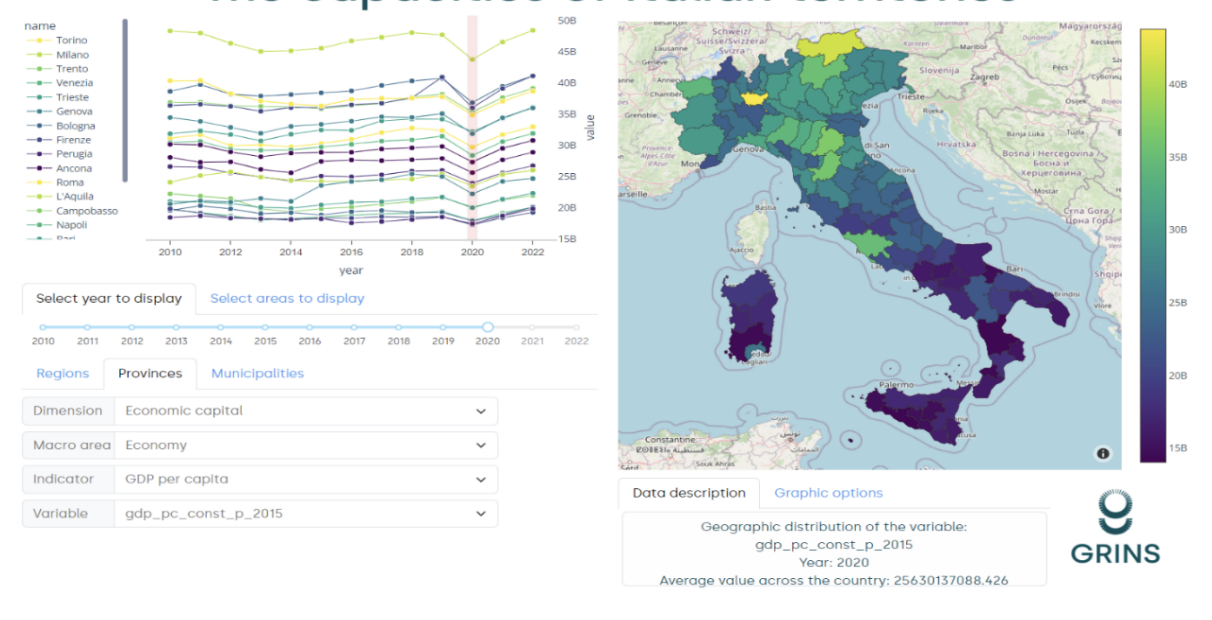The width and height of the screenshot is (1212, 620).
Task: Switch to Select areas to display tab
Action: 287,298
